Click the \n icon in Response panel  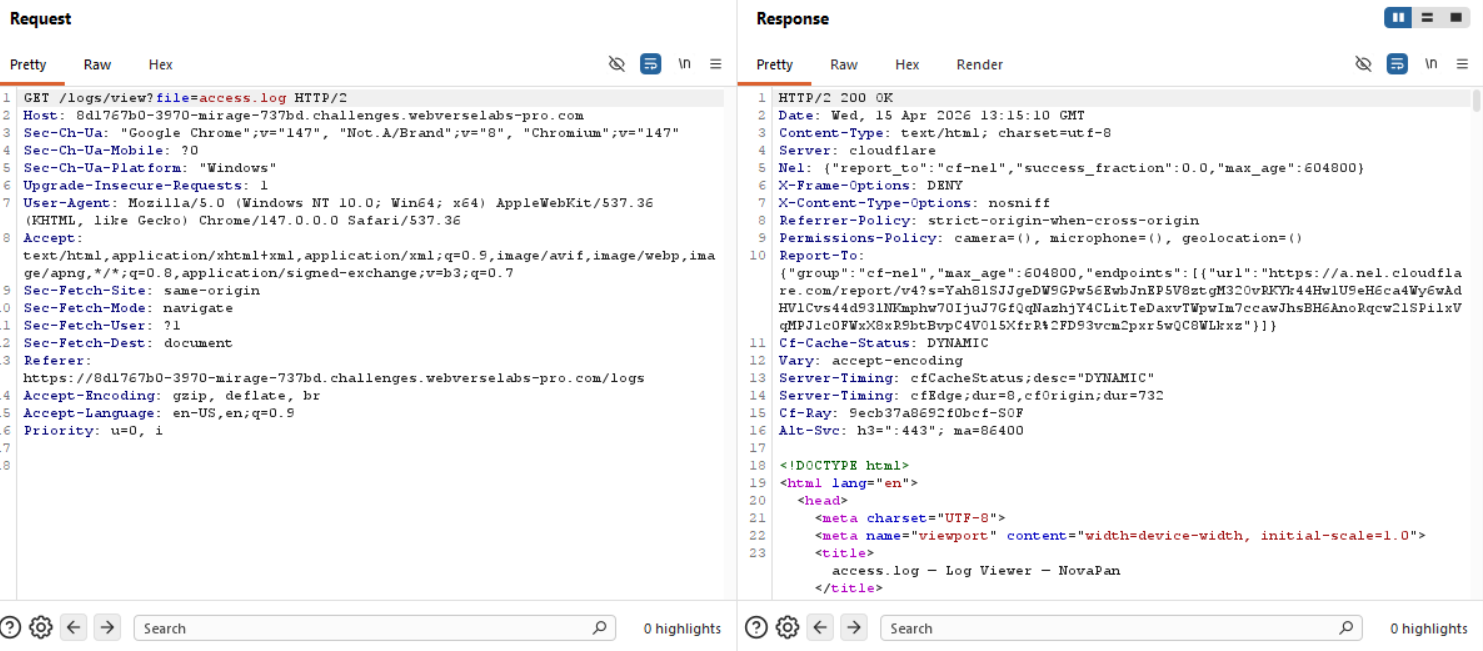[x=1431, y=64]
